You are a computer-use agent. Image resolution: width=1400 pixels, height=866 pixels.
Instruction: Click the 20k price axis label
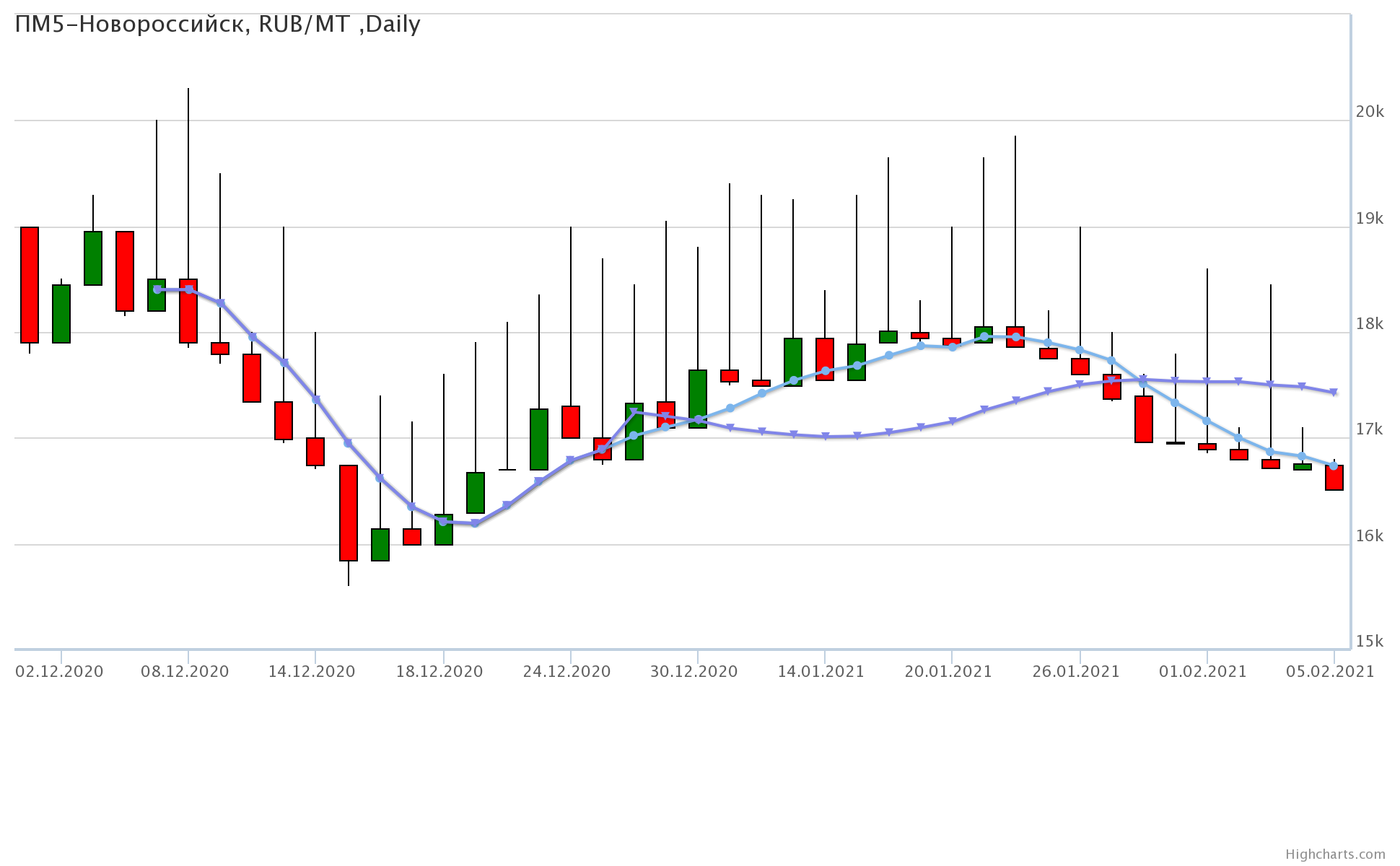click(1370, 112)
